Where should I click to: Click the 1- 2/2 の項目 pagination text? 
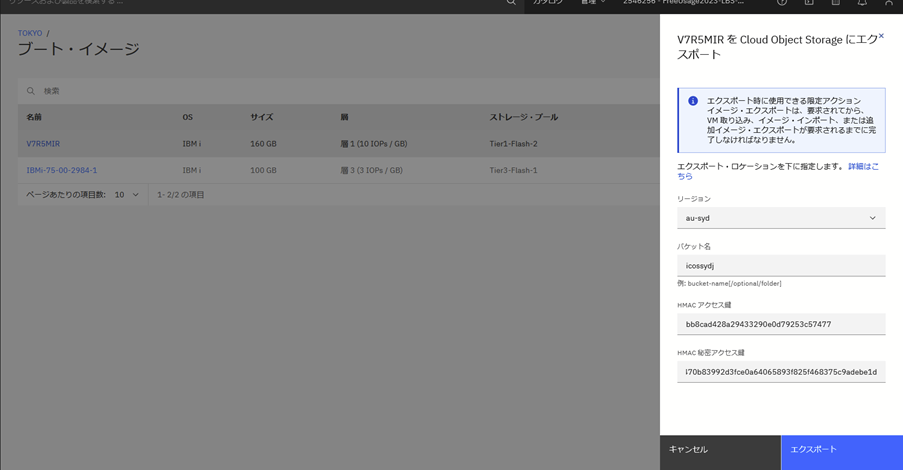point(181,195)
